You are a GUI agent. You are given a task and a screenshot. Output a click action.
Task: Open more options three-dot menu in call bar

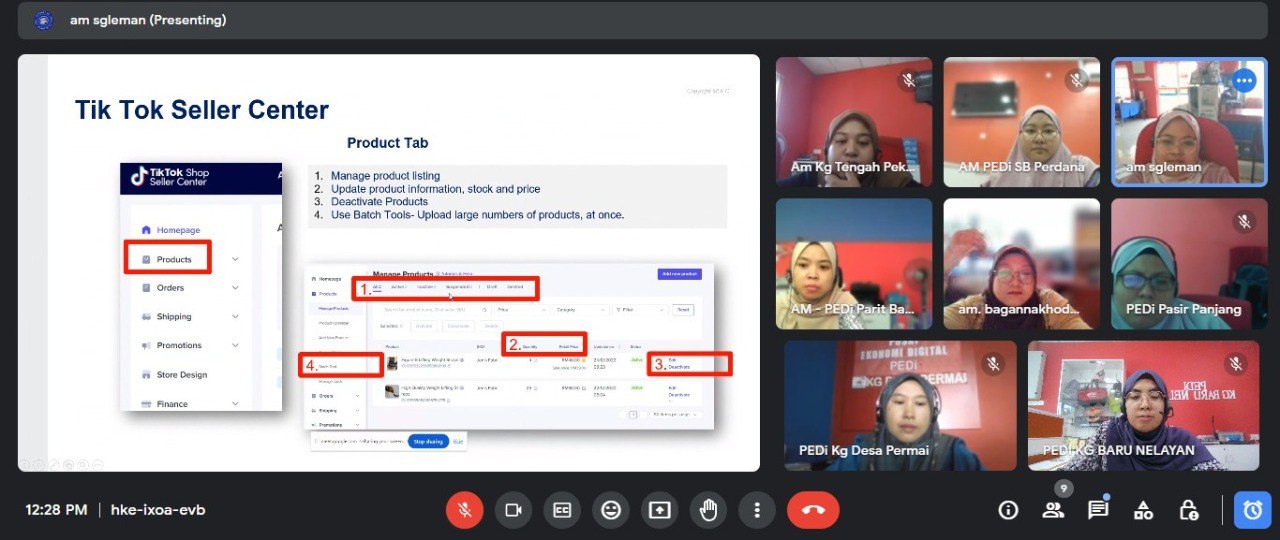click(757, 510)
